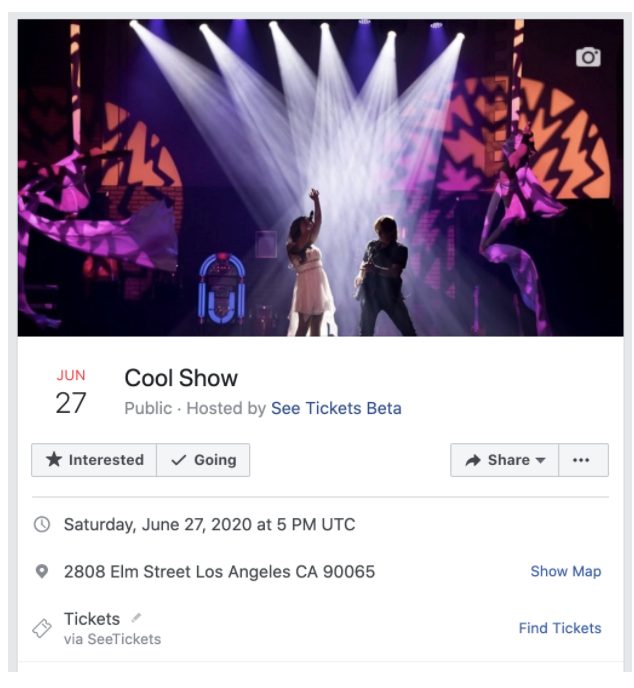Open the three-dot more options menu

(583, 460)
